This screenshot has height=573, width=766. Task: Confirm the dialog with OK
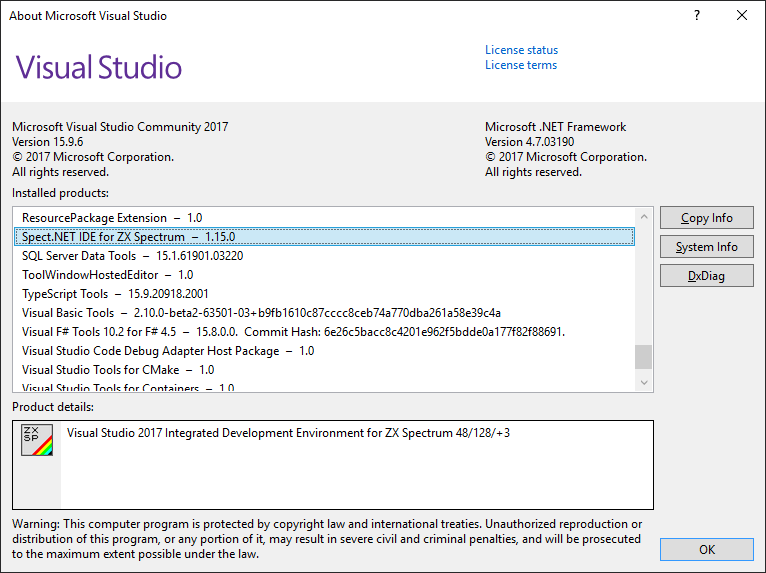point(706,550)
